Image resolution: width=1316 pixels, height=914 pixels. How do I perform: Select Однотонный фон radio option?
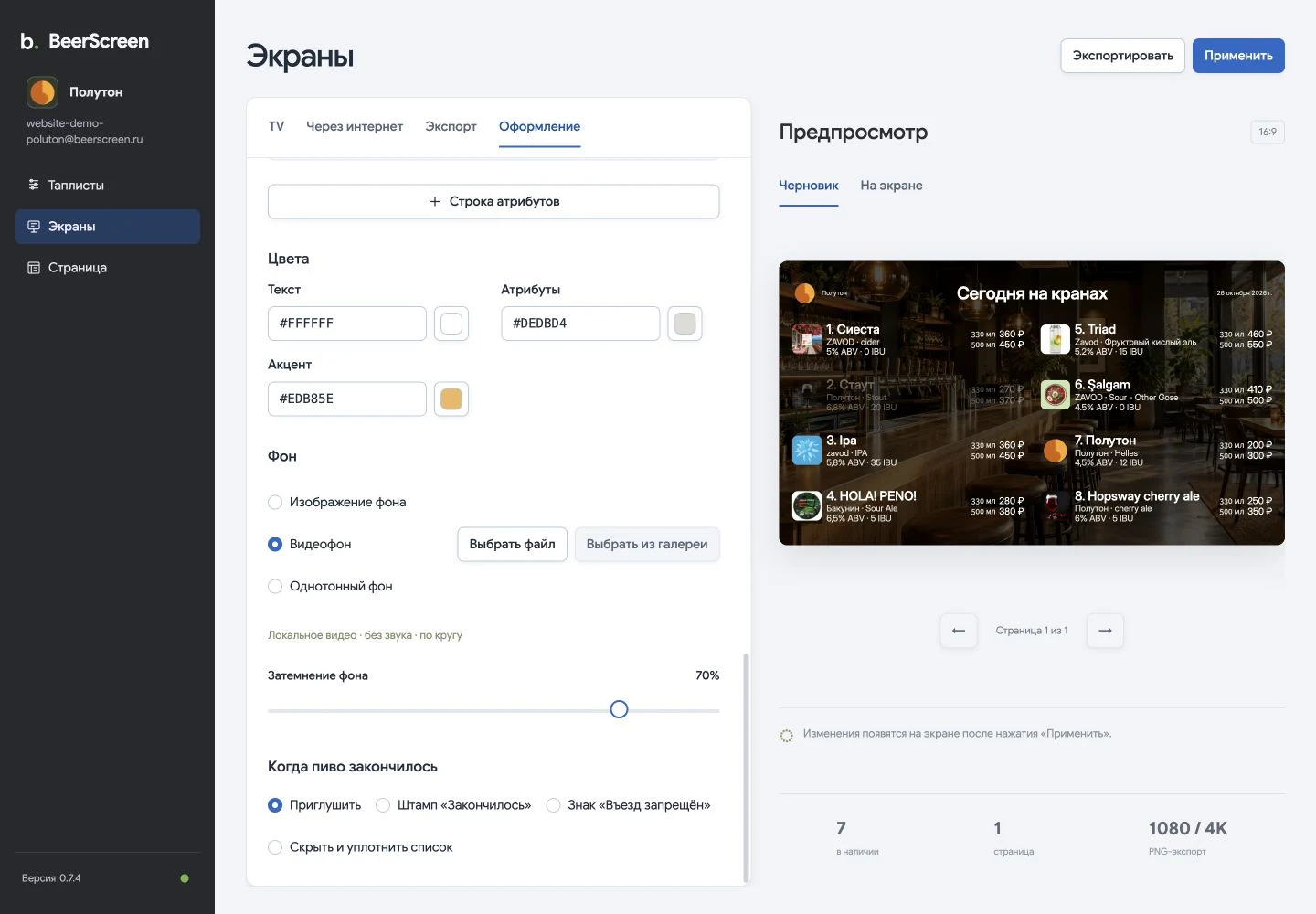[x=275, y=586]
